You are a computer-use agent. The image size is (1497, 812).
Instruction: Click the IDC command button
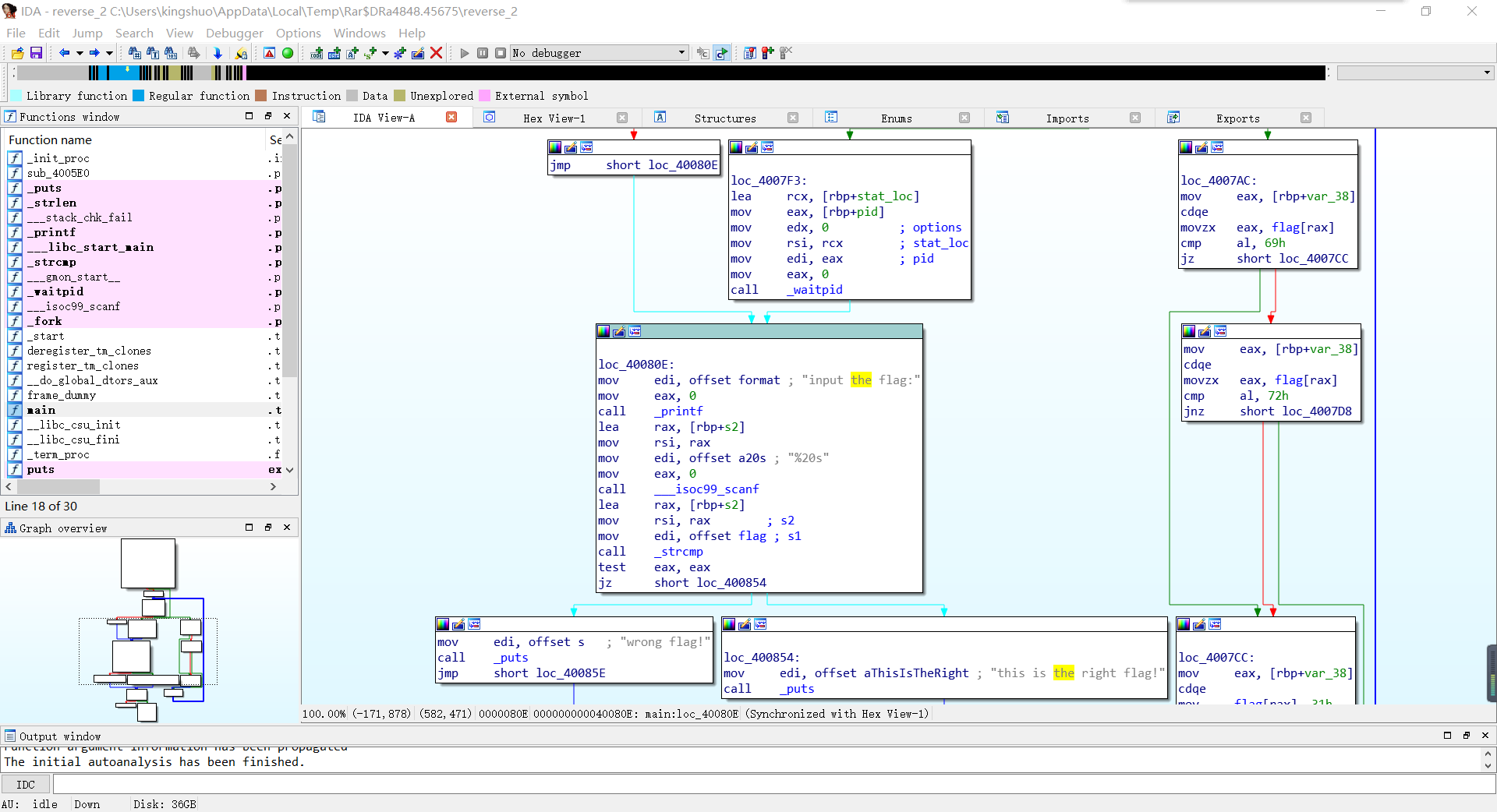(26, 785)
